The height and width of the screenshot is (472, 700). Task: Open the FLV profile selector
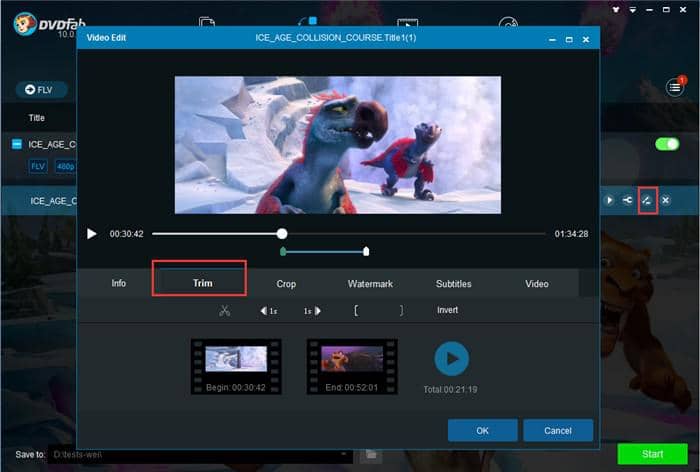[41, 90]
